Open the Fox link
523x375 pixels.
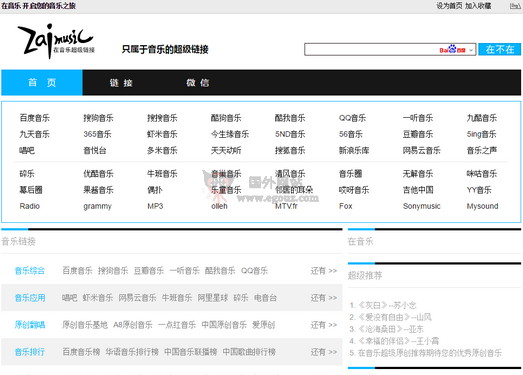point(346,206)
